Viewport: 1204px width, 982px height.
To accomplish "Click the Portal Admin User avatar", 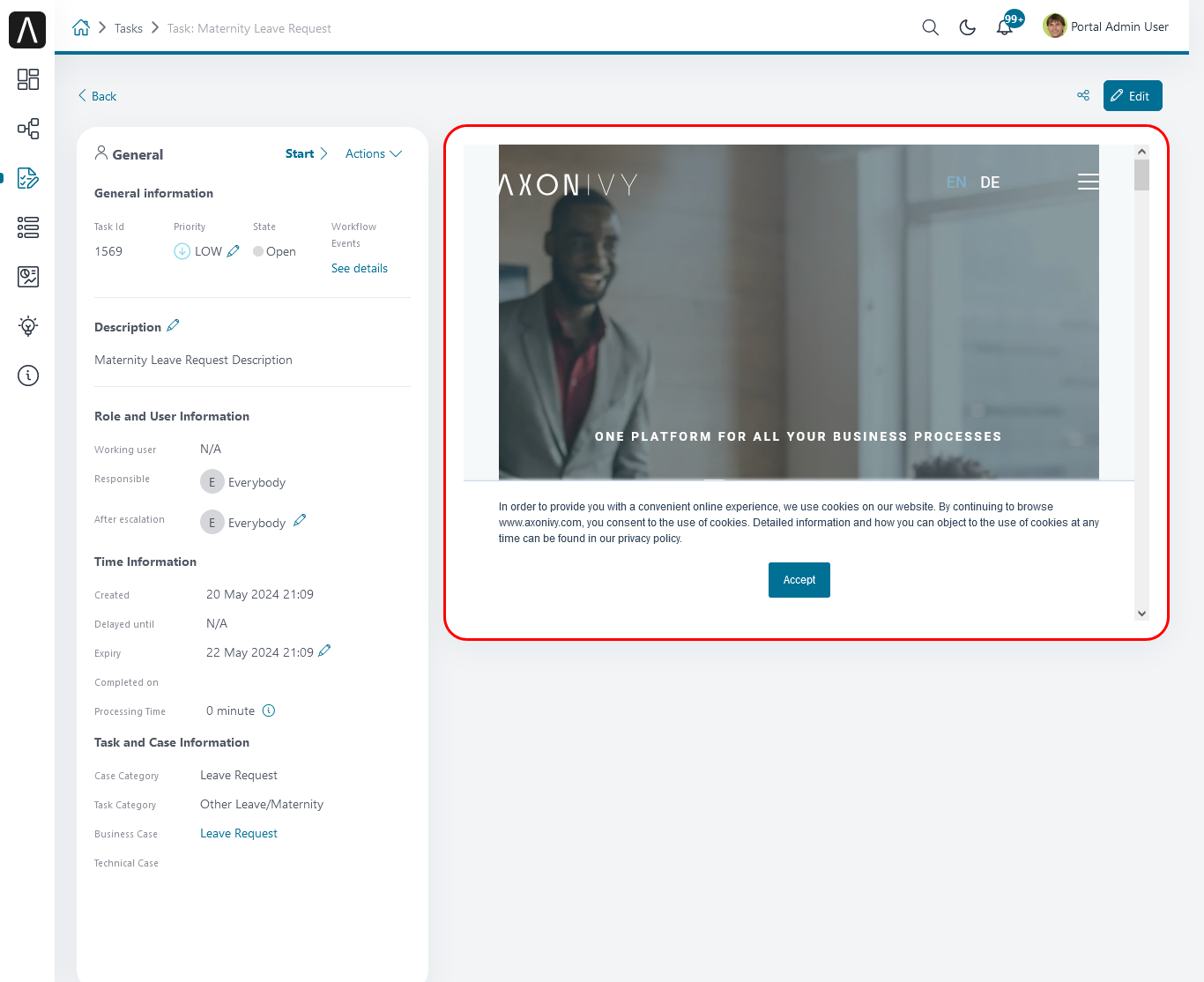I will coord(1054,26).
